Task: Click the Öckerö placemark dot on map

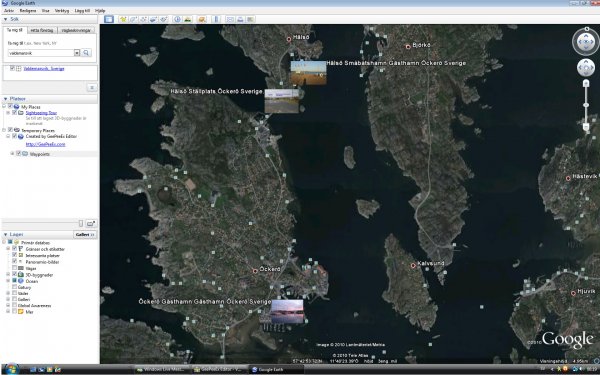Action: (255, 271)
